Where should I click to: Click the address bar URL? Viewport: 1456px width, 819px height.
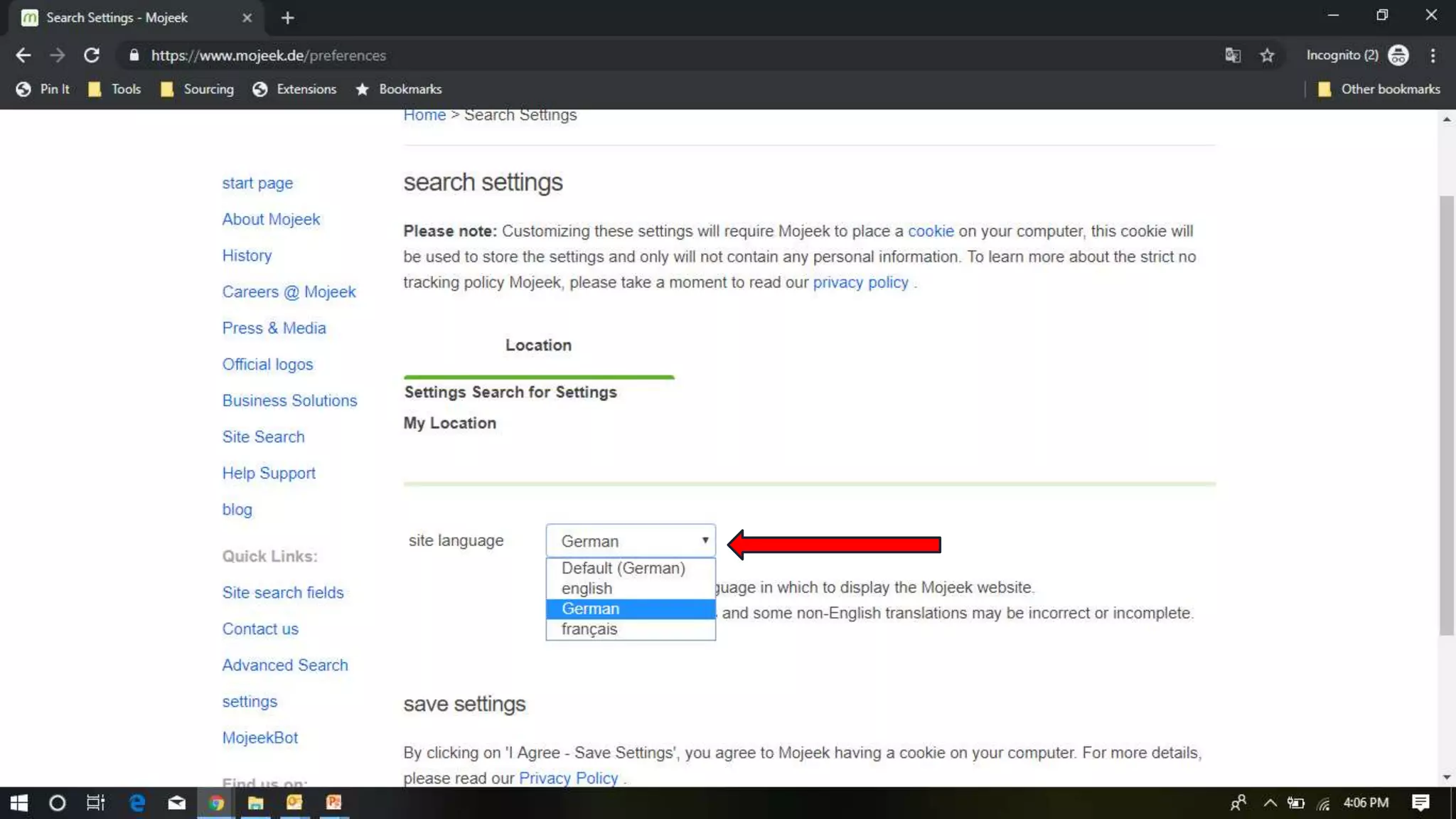coord(269,55)
